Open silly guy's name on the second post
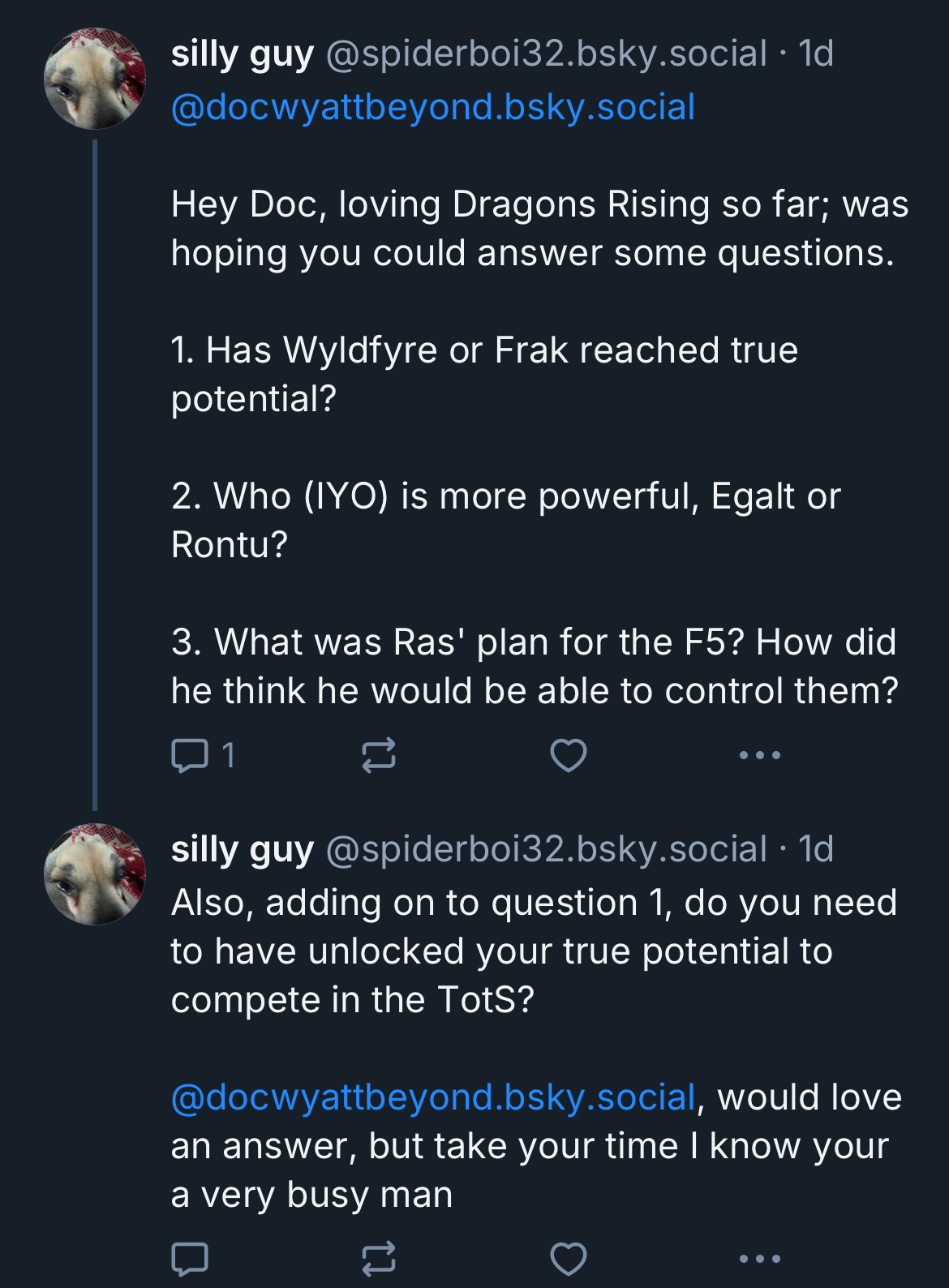Screen dimensions: 949x1288 point(242,850)
